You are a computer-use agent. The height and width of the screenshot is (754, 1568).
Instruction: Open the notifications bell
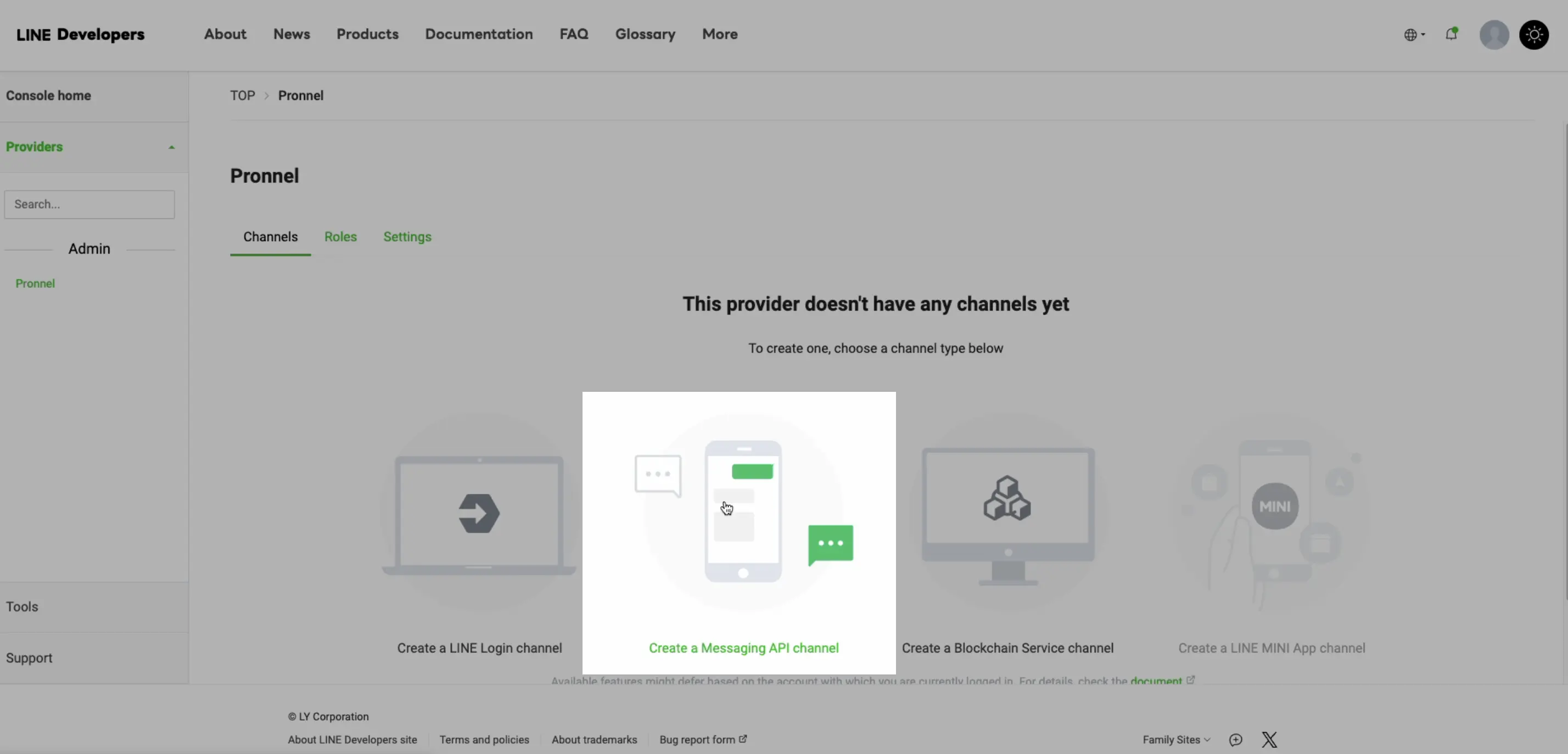pos(1452,34)
